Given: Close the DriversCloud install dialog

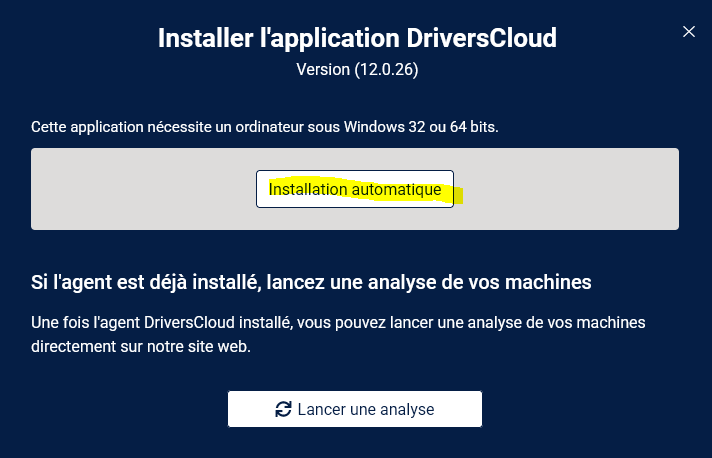Looking at the screenshot, I should (x=688, y=31).
